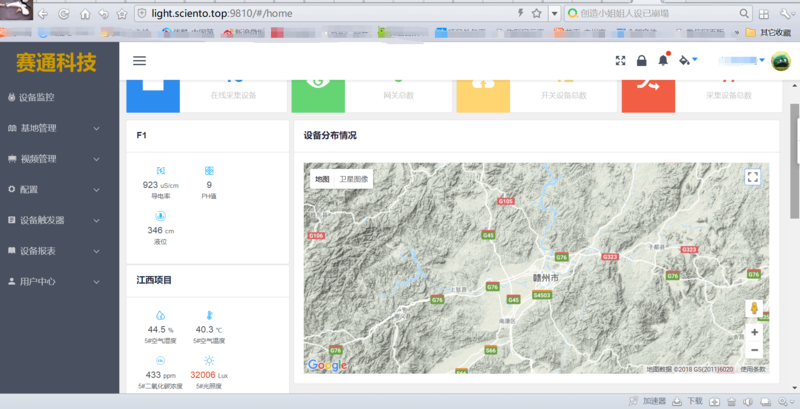Switch map to 卫星图像 view
The width and height of the screenshot is (800, 409).
(x=353, y=180)
